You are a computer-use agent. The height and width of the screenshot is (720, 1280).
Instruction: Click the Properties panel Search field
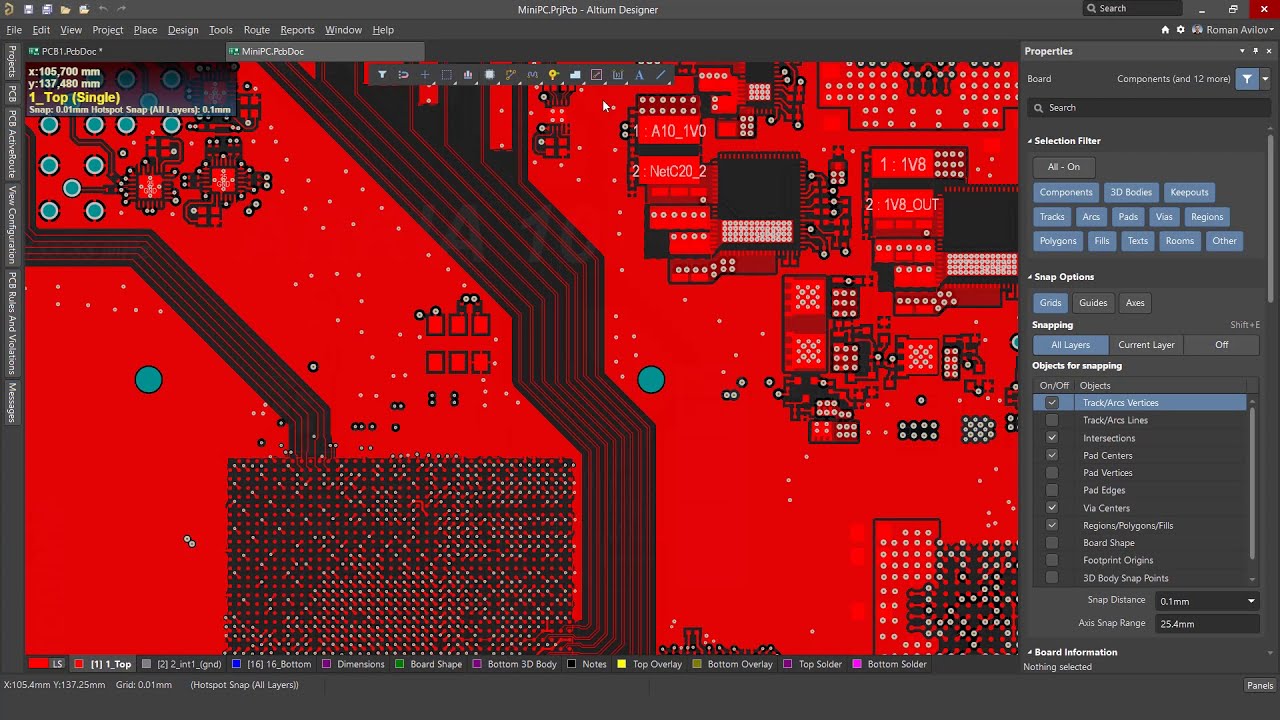[1147, 108]
